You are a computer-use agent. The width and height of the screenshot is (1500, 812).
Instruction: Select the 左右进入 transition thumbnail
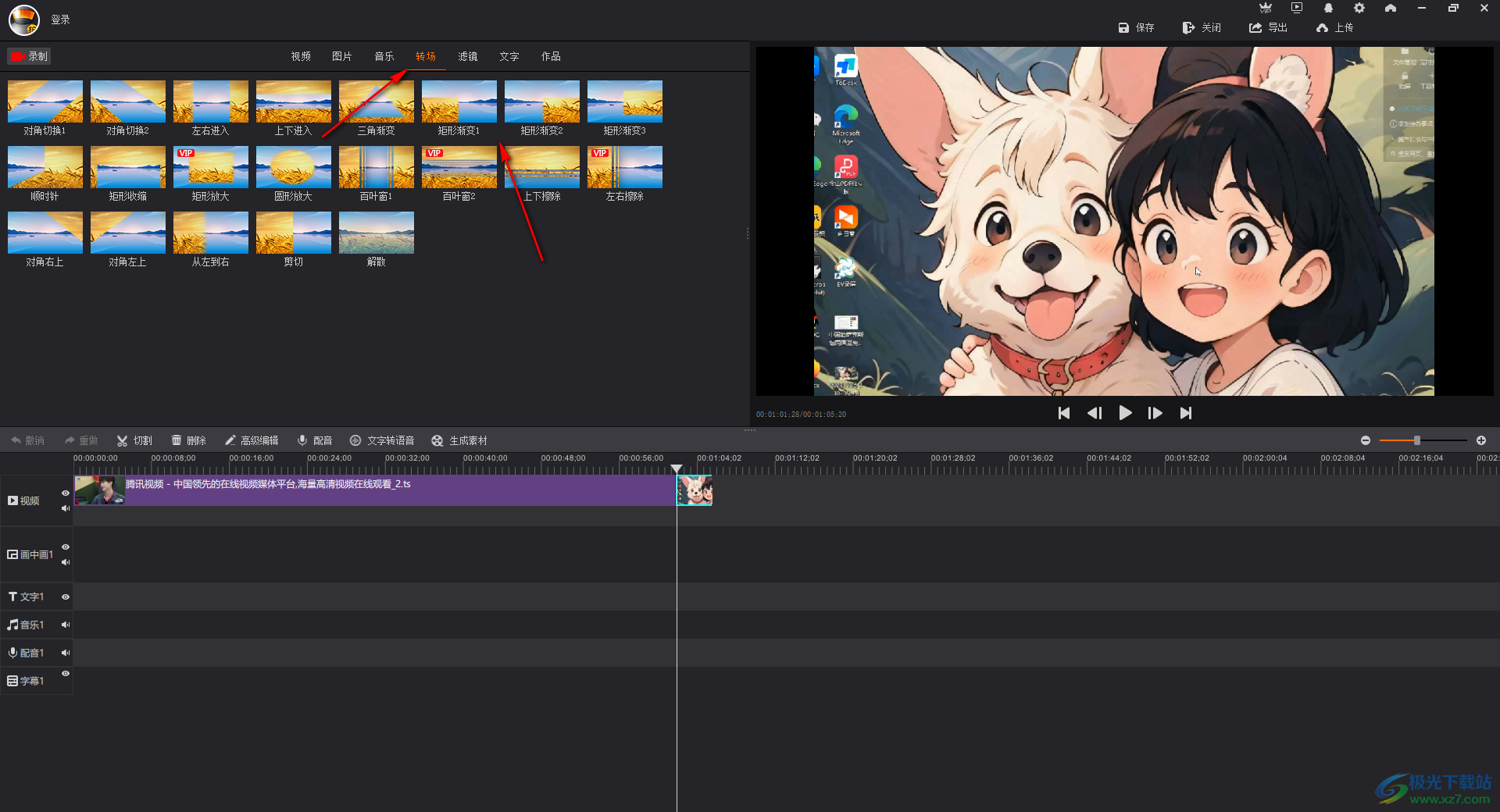point(211,101)
